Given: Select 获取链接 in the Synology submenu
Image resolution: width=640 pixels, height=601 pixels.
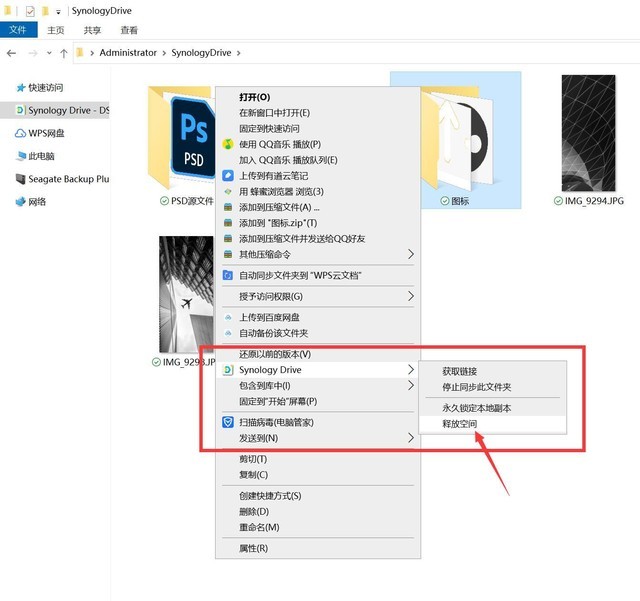Looking at the screenshot, I should (493, 372).
